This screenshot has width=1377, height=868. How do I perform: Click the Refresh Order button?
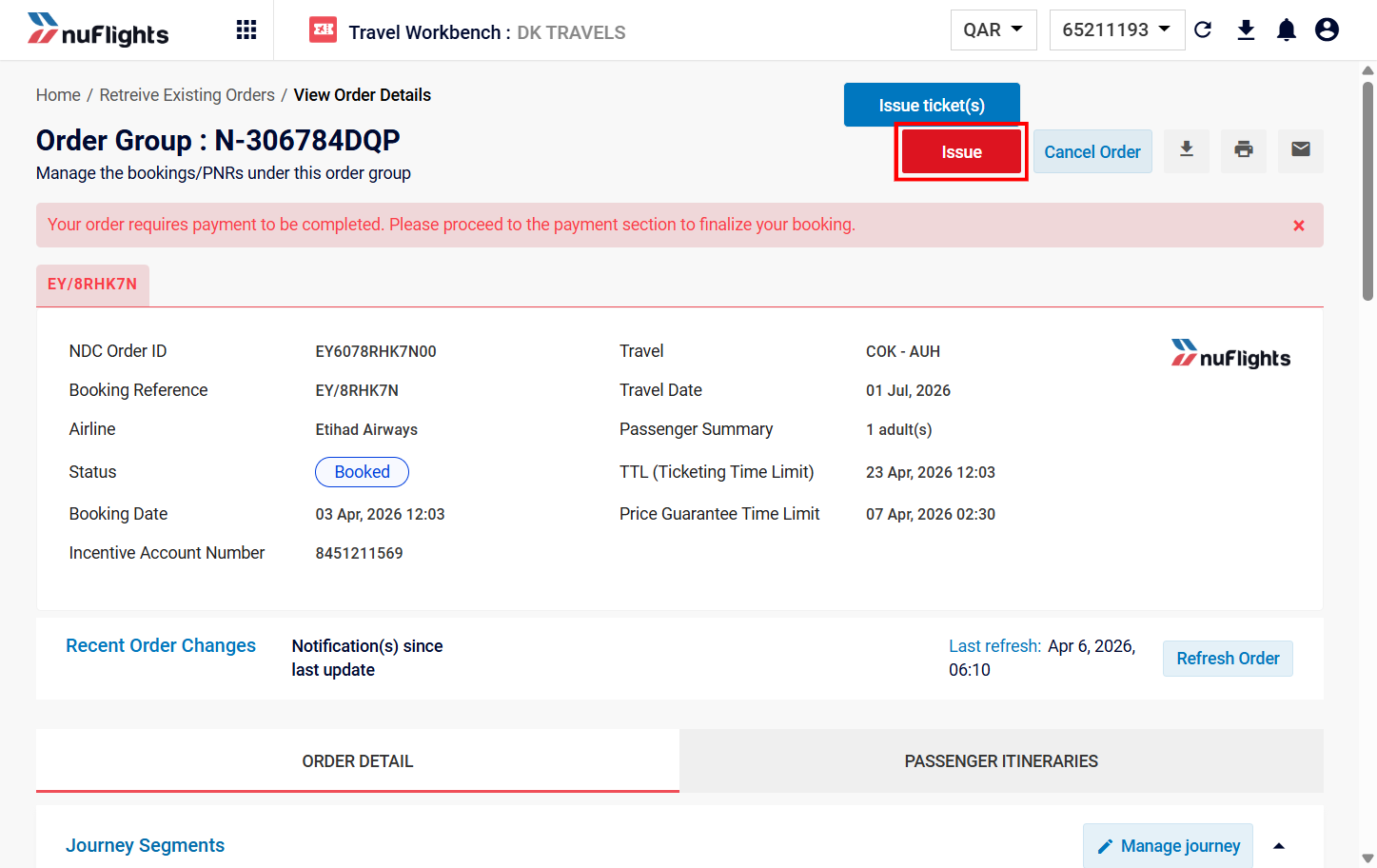[x=1228, y=659]
